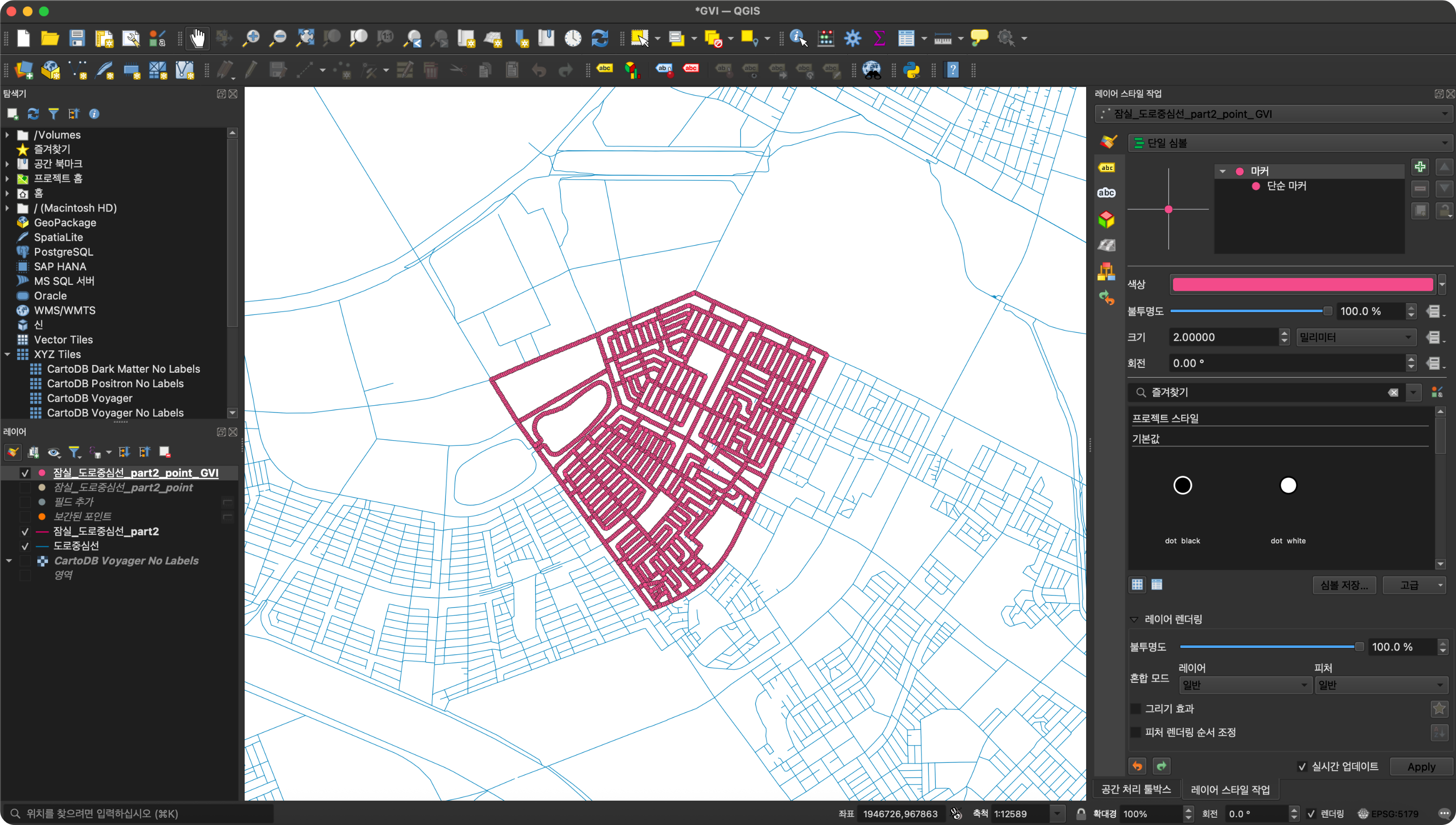This screenshot has height=825, width=1456.
Task: Open the Python console icon
Action: tap(911, 70)
